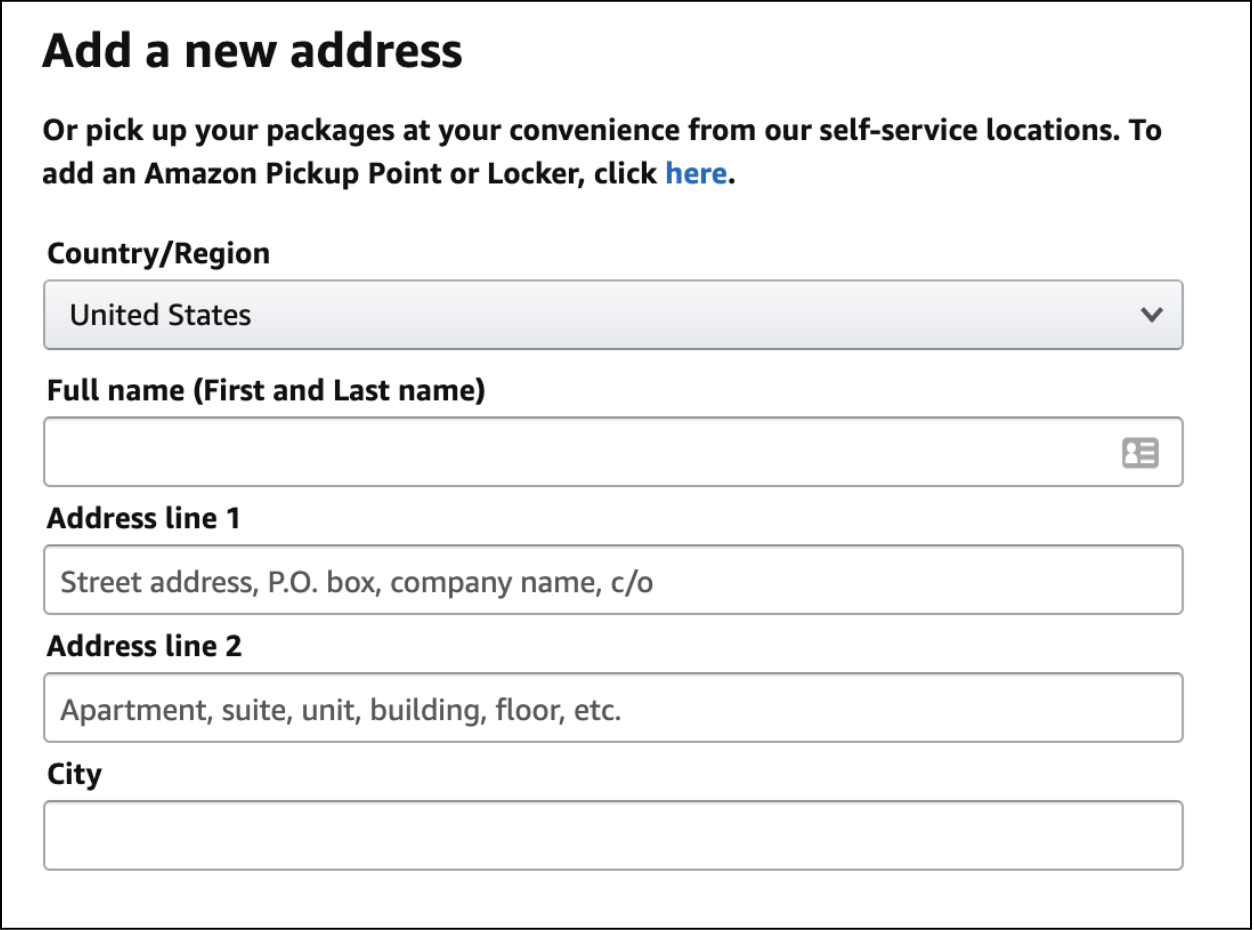Click the dropdown chevron arrow icon
The width and height of the screenshot is (1254, 930).
(x=1151, y=315)
